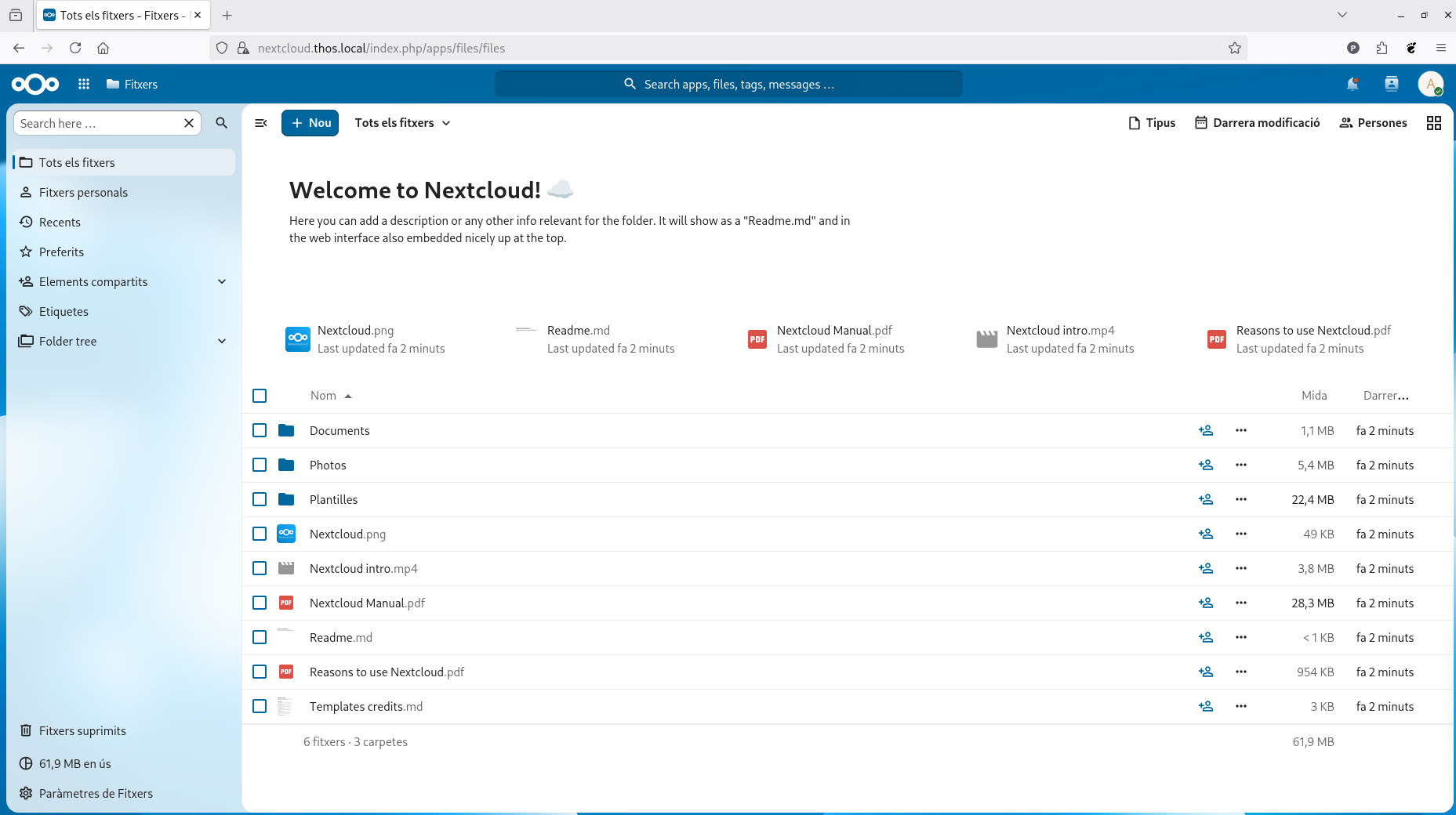Open the Firefox tab list dropdown
The height and width of the screenshot is (815, 1456).
tap(1342, 15)
